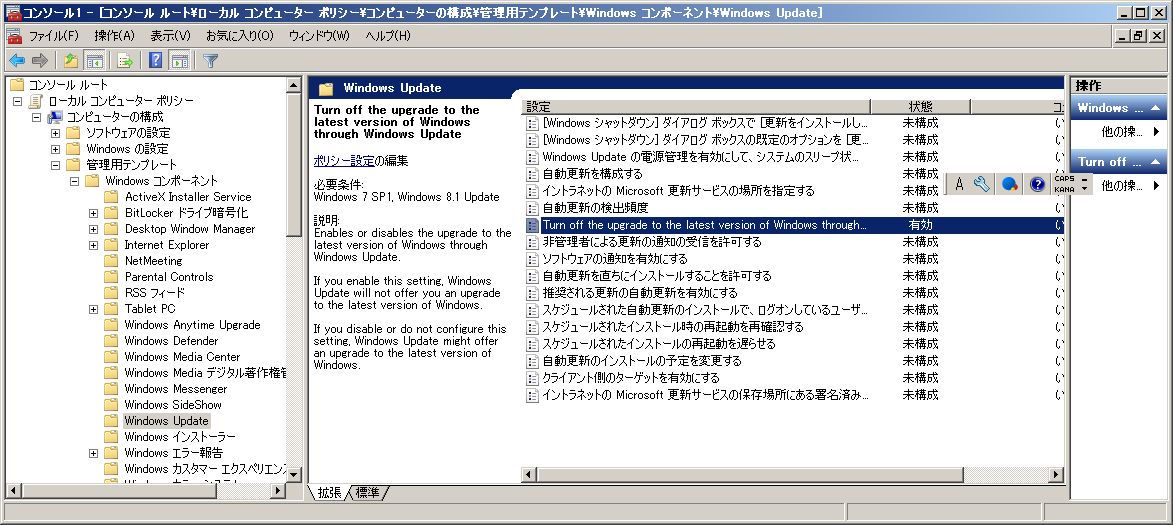Toggle the IME CAPS indicator

(x=1064, y=179)
